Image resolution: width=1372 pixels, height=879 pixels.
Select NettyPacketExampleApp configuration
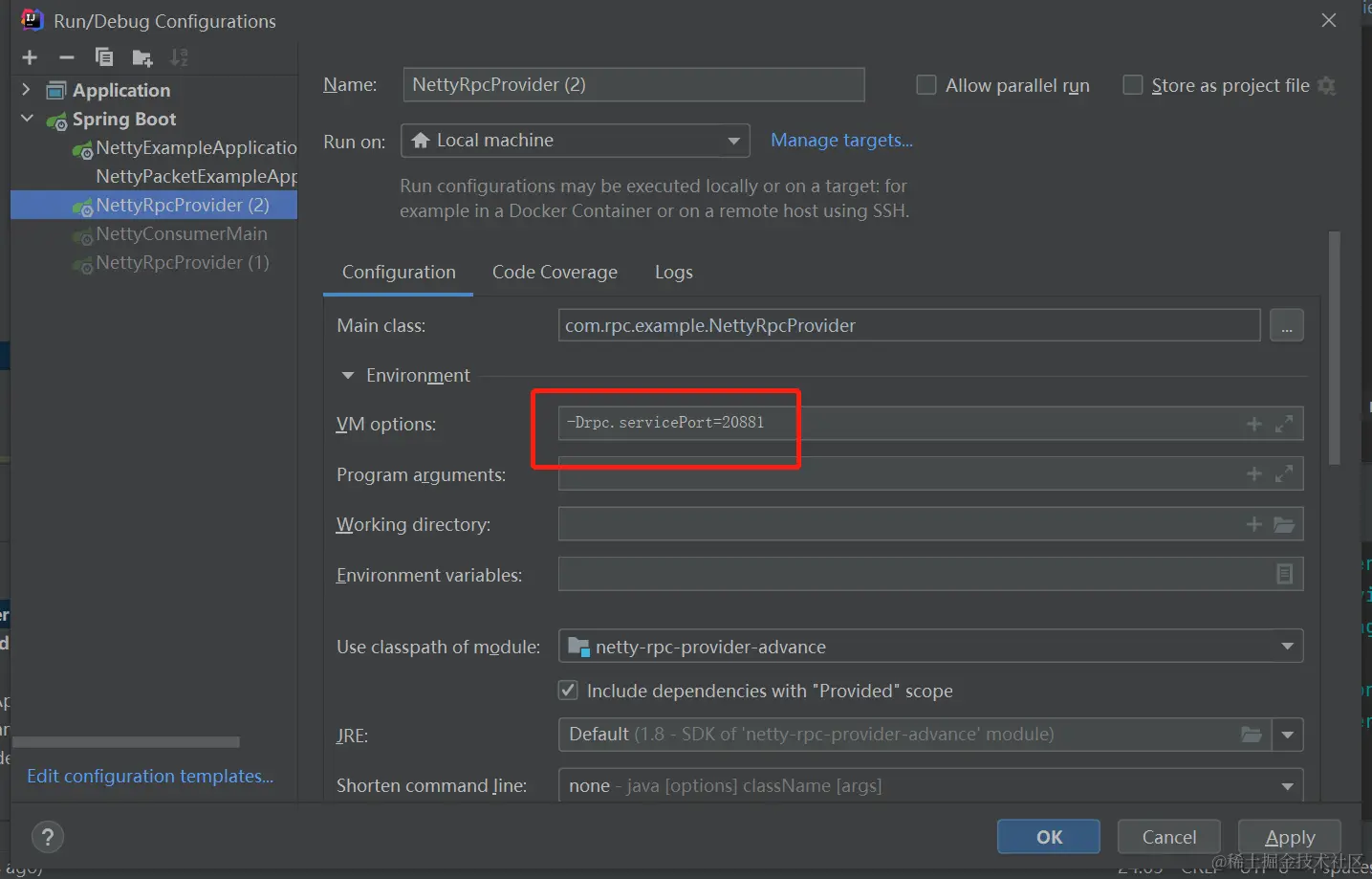(x=196, y=176)
